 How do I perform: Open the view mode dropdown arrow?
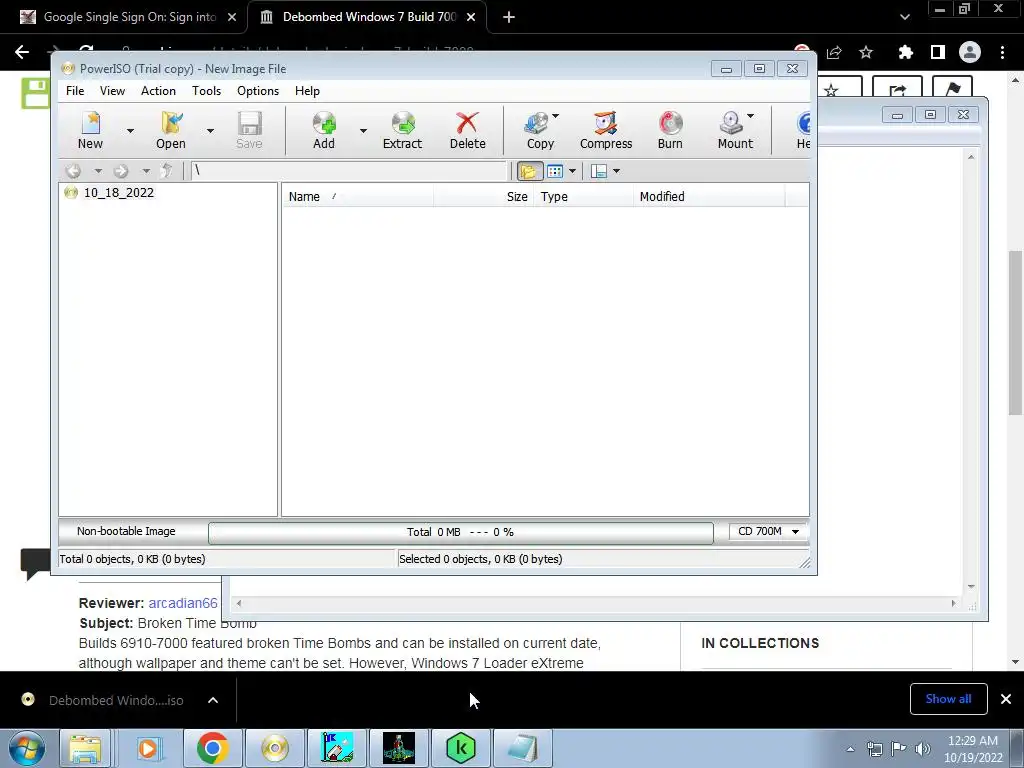pos(572,171)
